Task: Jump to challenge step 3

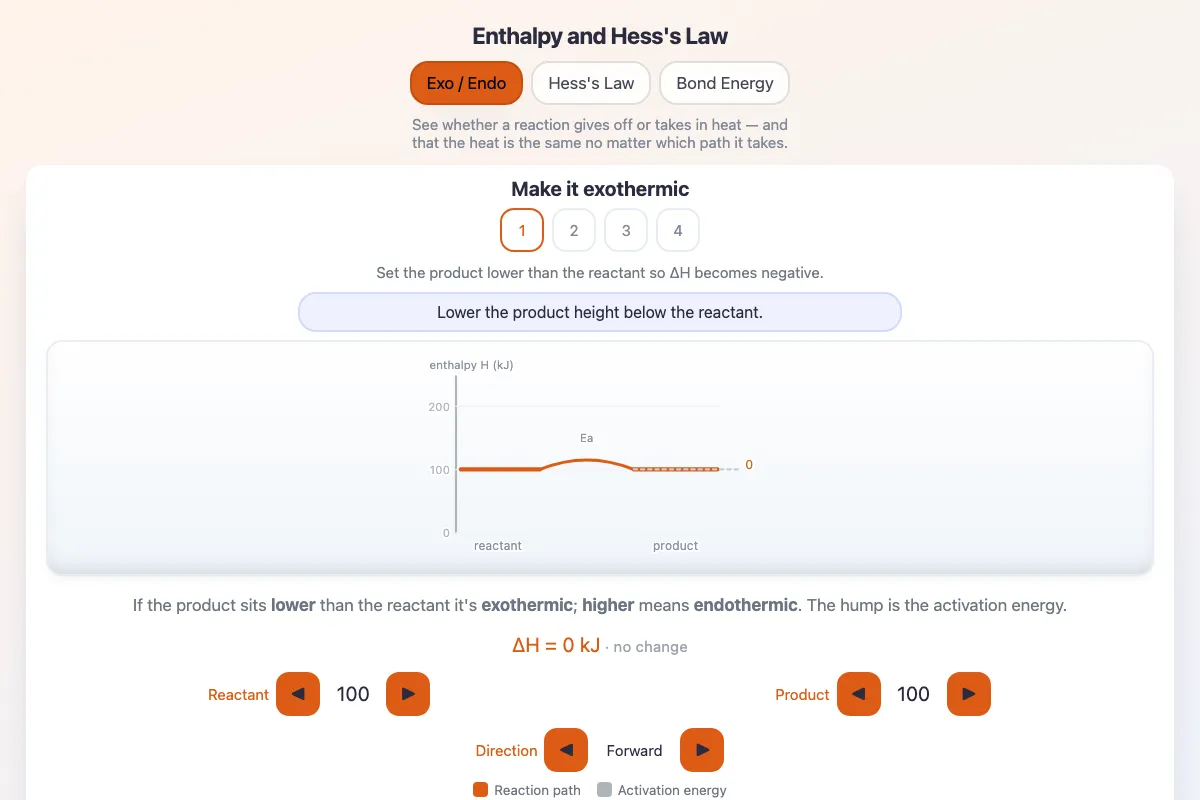Action: tap(626, 230)
